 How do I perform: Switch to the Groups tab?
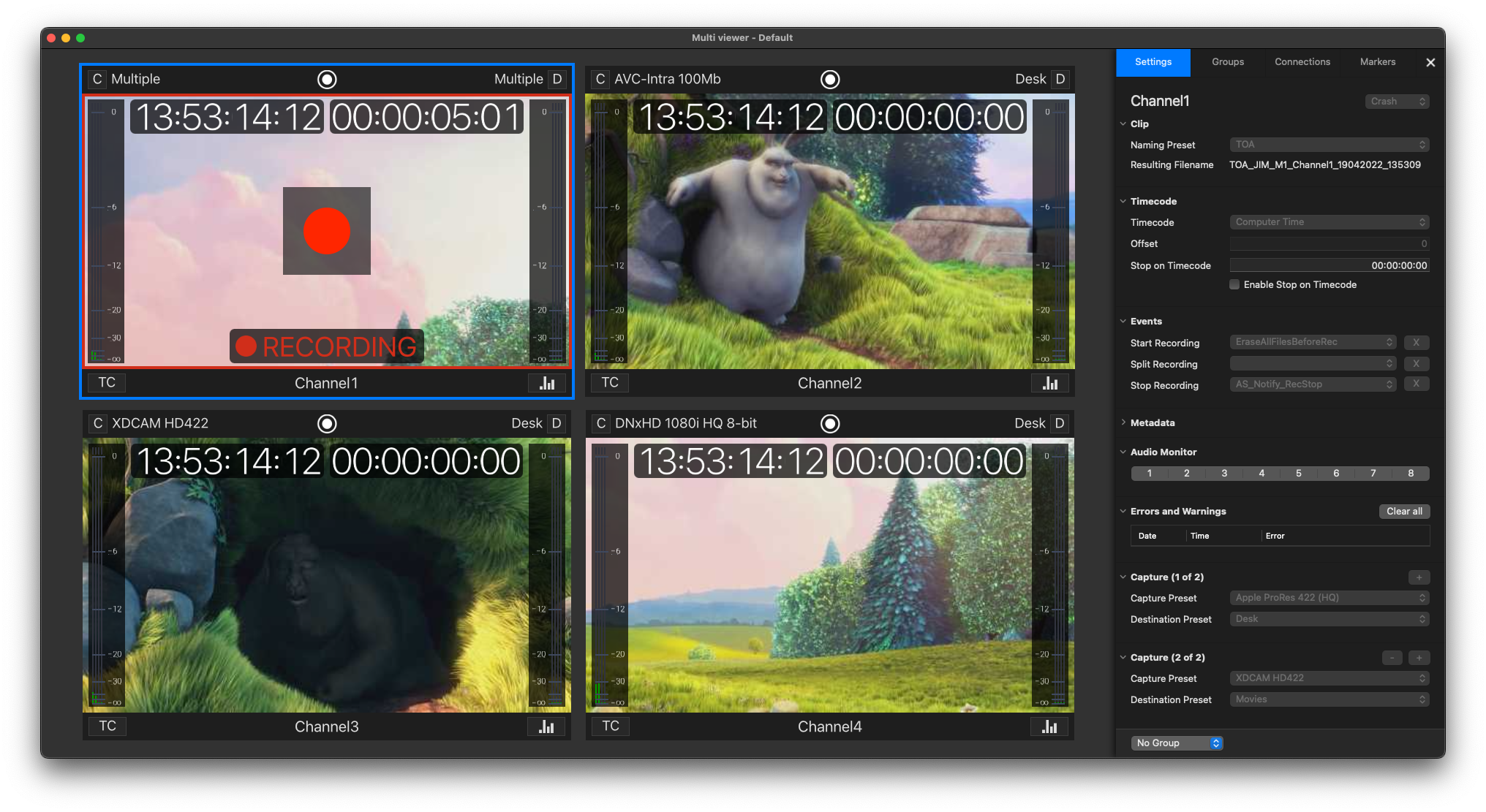pos(1228,62)
